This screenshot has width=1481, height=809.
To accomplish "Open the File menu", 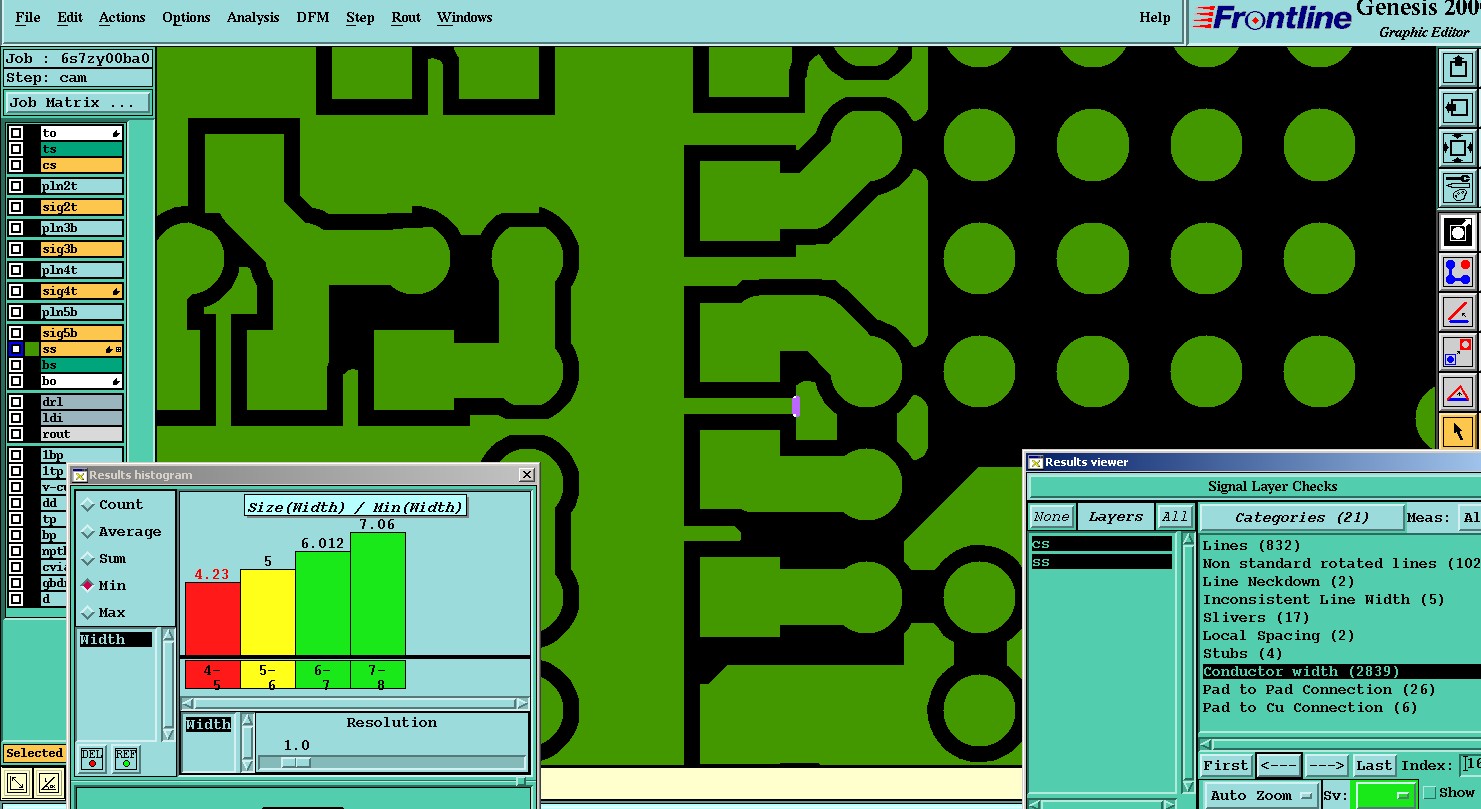I will point(28,17).
